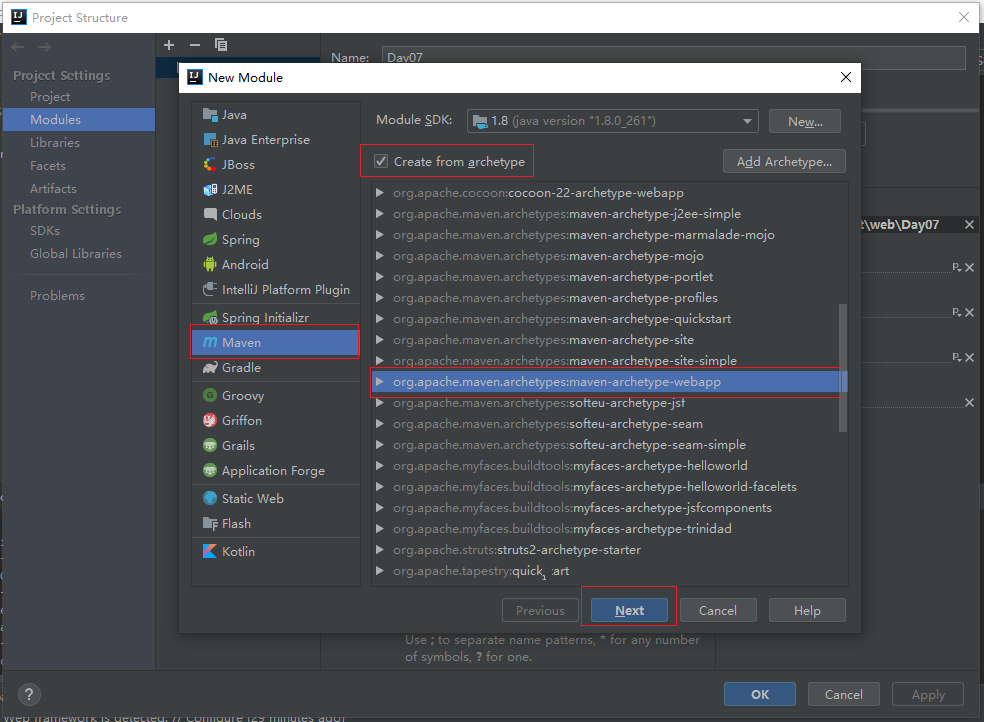Select Artifacts in the left sidebar
This screenshot has width=984, height=722.
click(x=53, y=189)
